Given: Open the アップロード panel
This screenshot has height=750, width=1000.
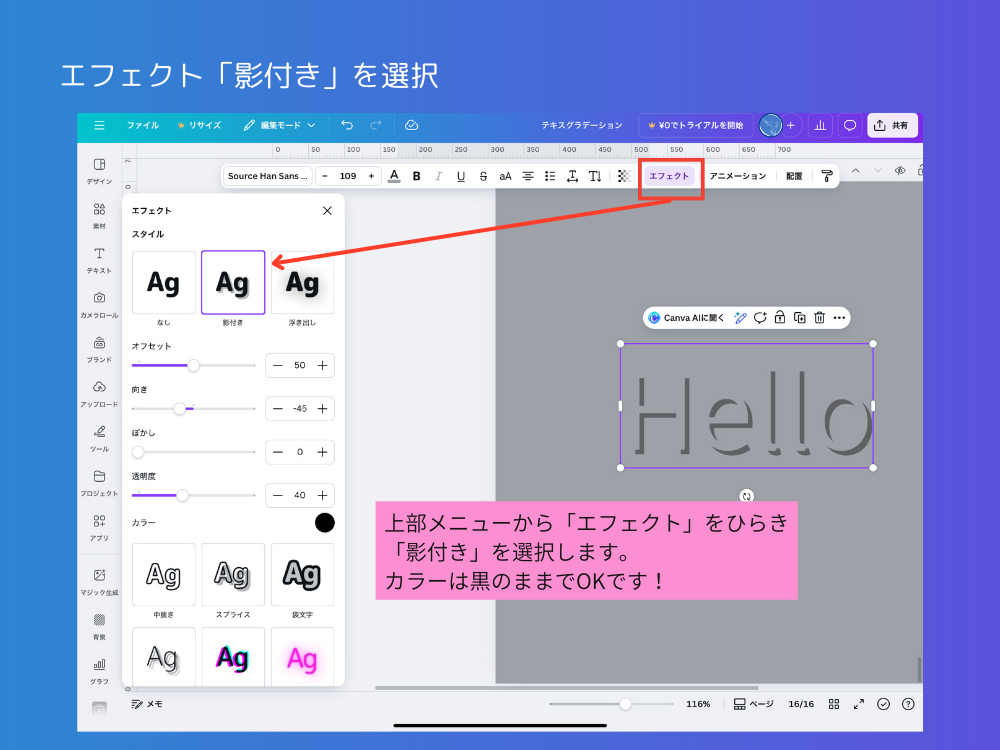Looking at the screenshot, I should pos(98,393).
